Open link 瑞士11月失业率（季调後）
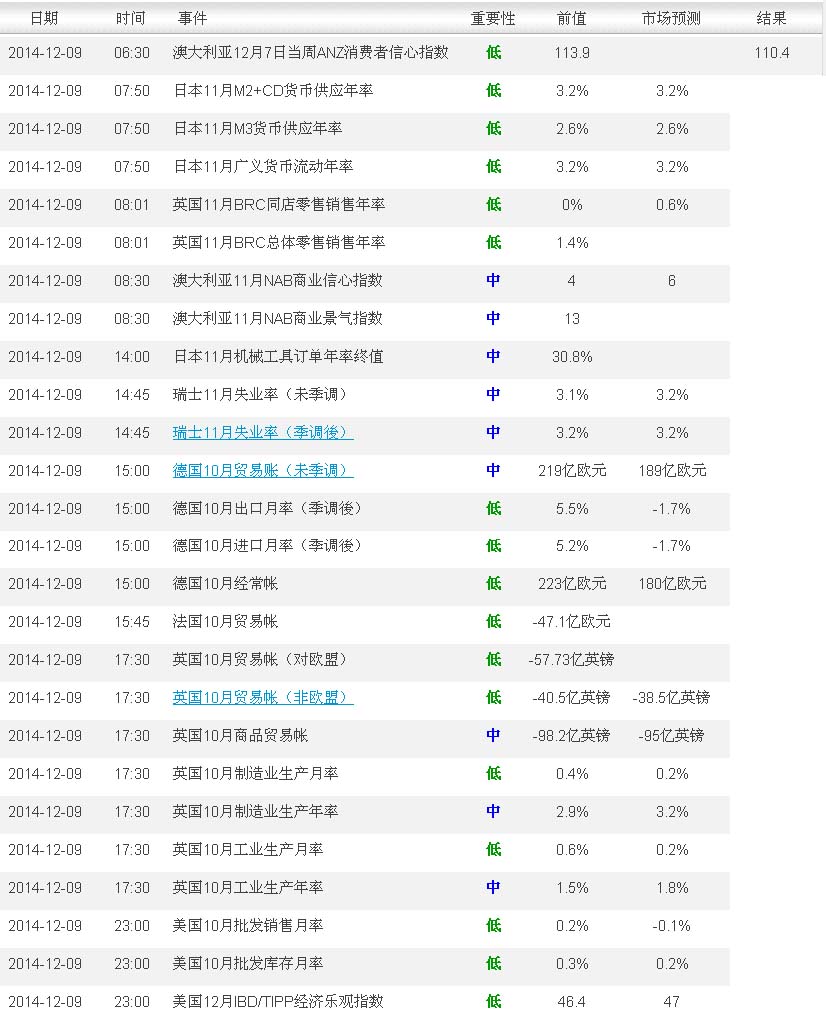This screenshot has width=826, height=1022. [x=263, y=433]
